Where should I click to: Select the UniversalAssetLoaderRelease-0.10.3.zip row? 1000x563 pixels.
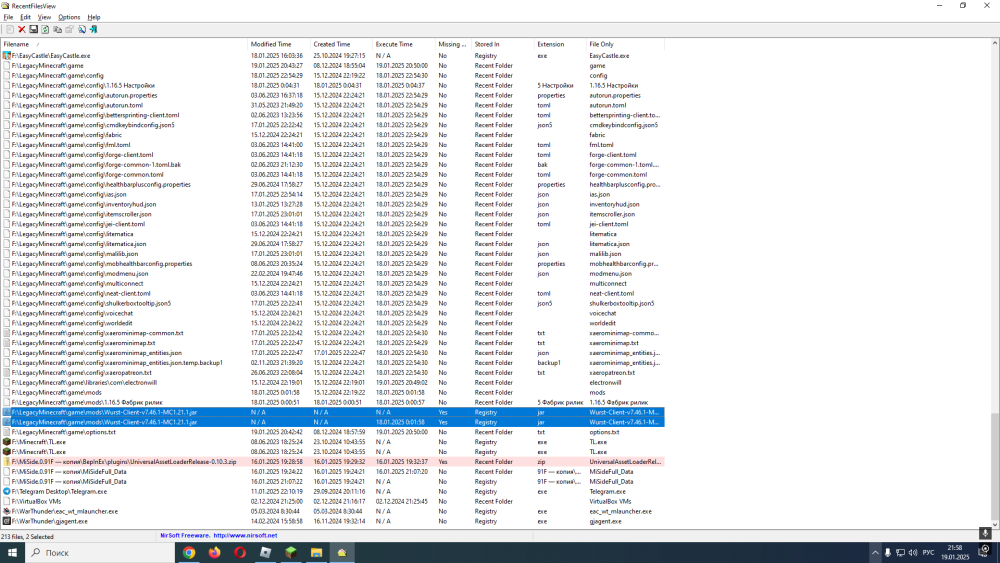pyautogui.click(x=332, y=462)
